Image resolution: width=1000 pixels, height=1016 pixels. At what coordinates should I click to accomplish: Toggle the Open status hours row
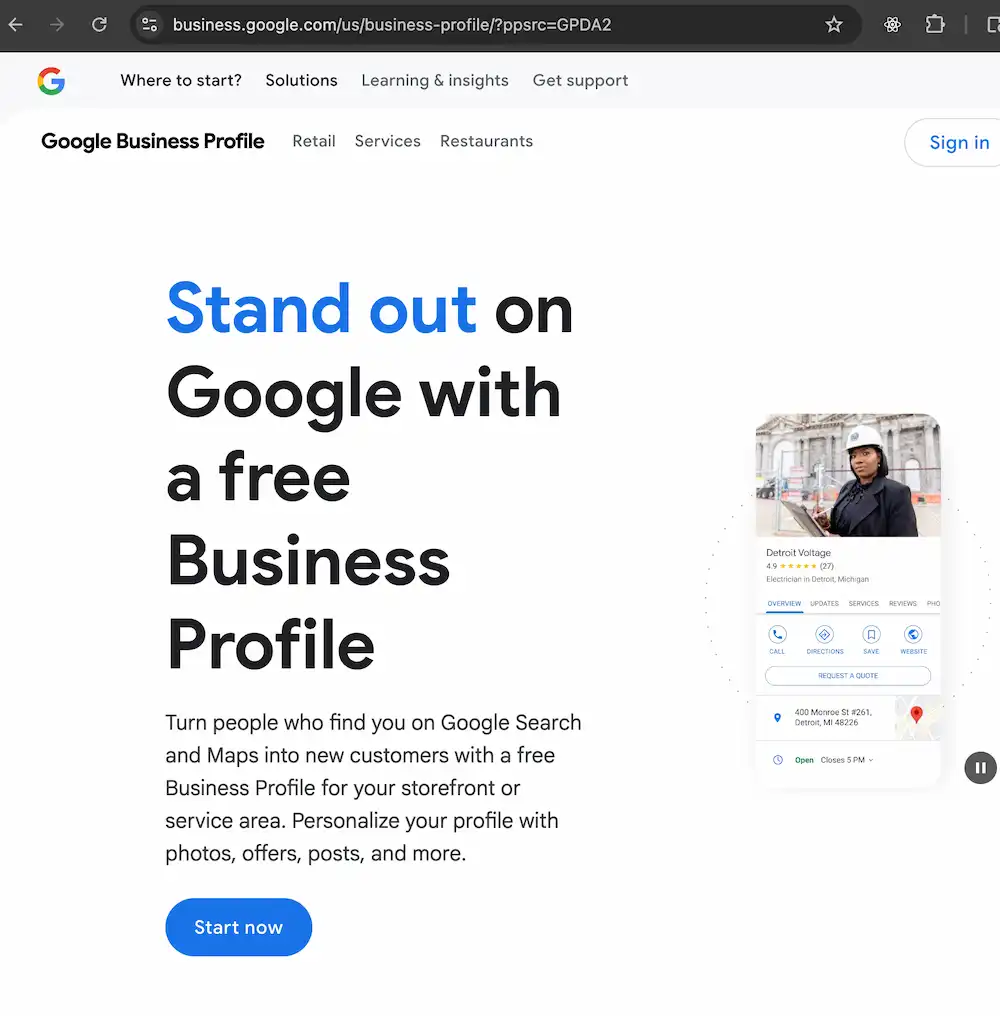coord(804,759)
